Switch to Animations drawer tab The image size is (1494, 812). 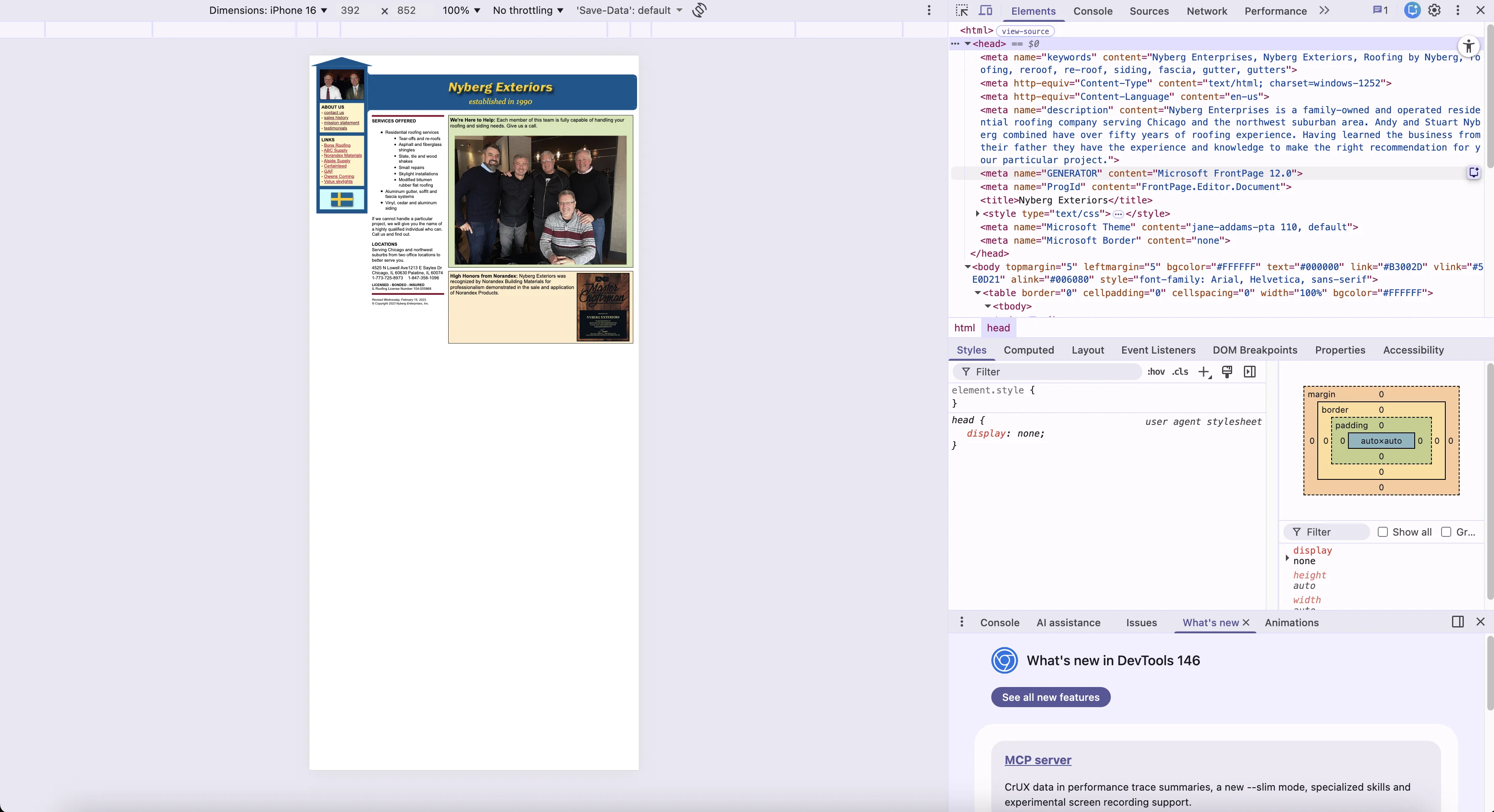(1292, 622)
